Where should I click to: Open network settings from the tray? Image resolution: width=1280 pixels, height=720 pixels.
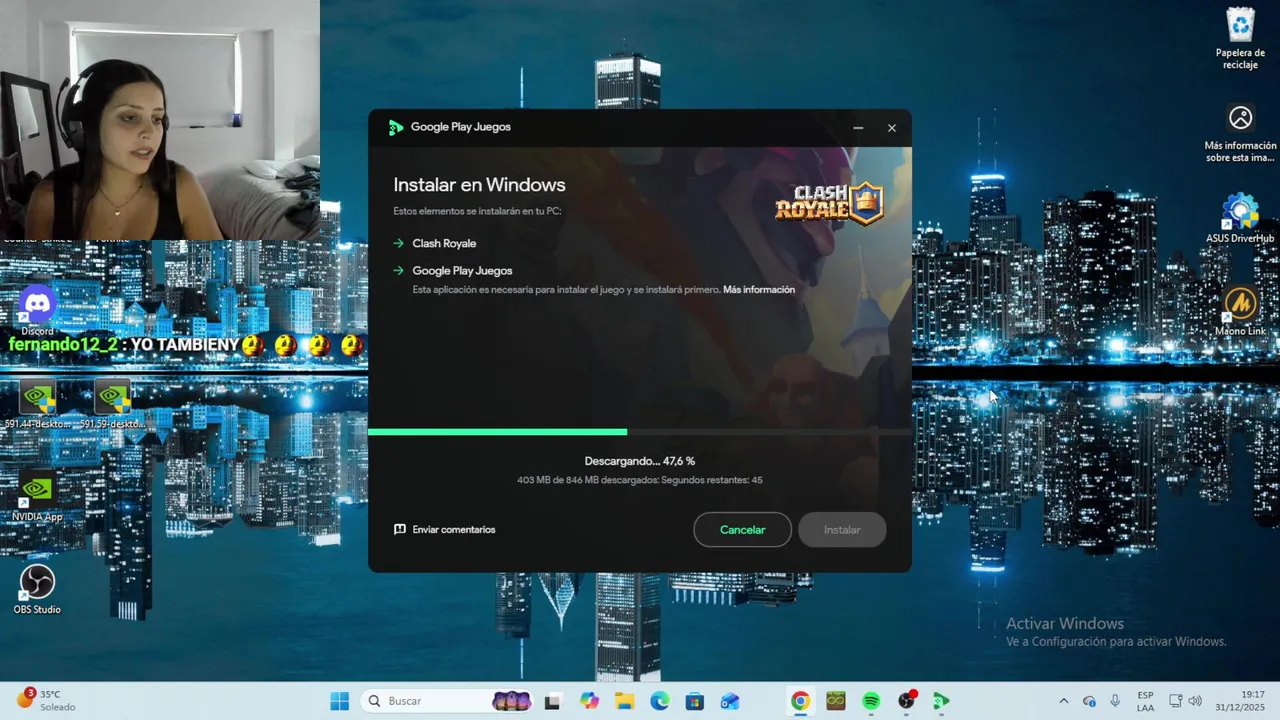point(1176,701)
